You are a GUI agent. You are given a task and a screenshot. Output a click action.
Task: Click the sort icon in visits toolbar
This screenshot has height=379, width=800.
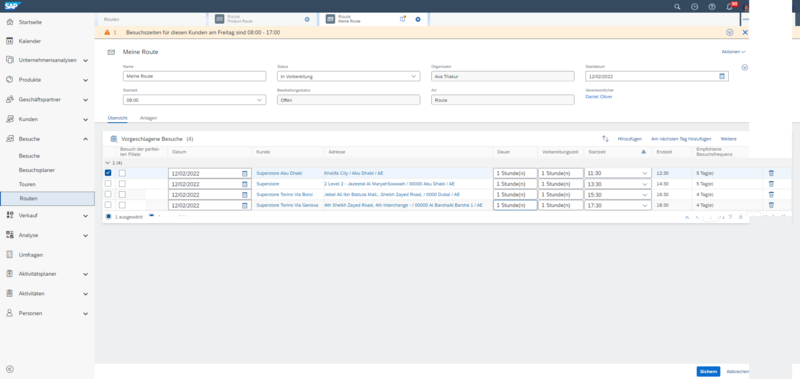coord(606,139)
